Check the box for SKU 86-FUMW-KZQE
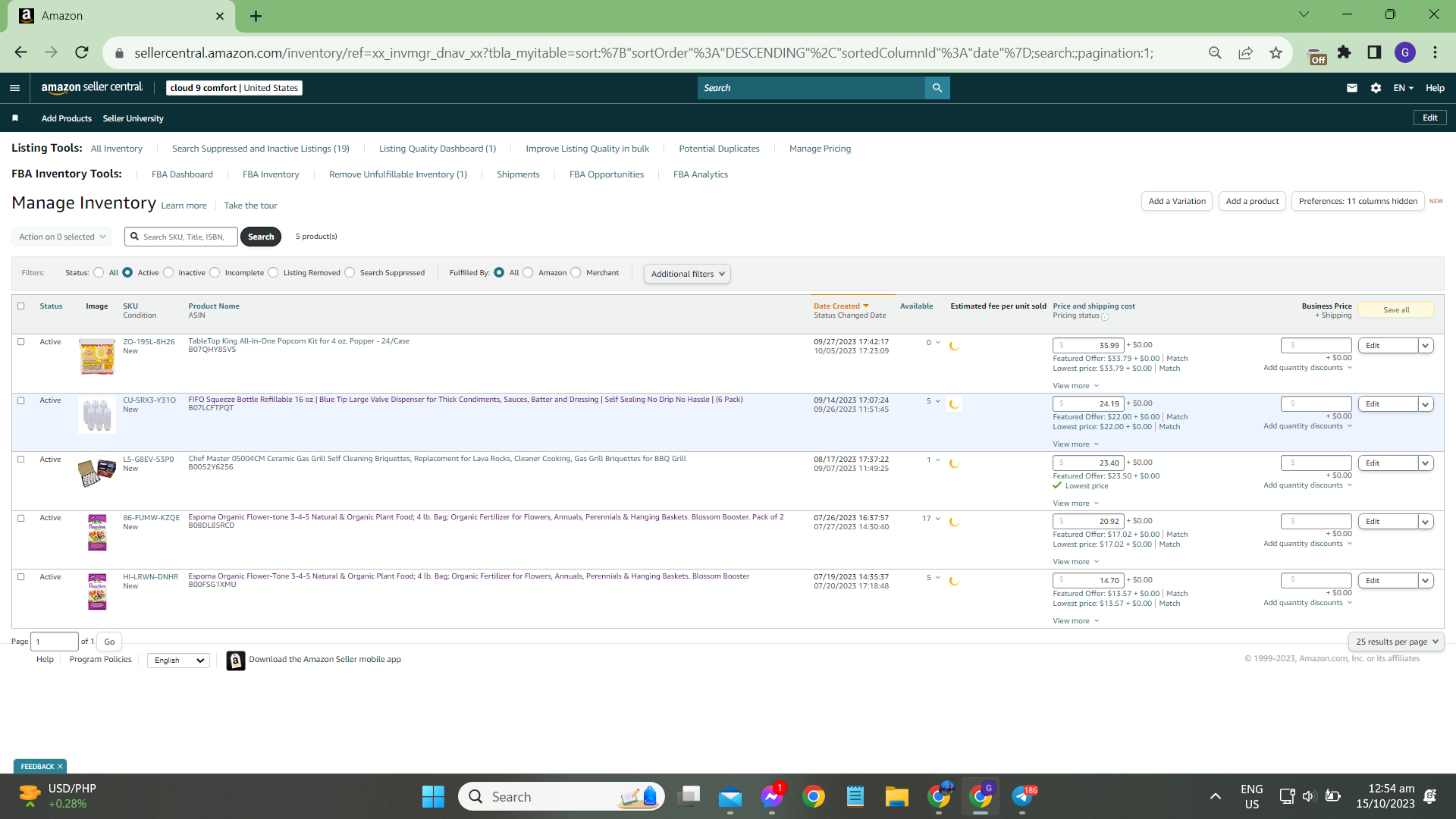1456x819 pixels. [x=21, y=519]
